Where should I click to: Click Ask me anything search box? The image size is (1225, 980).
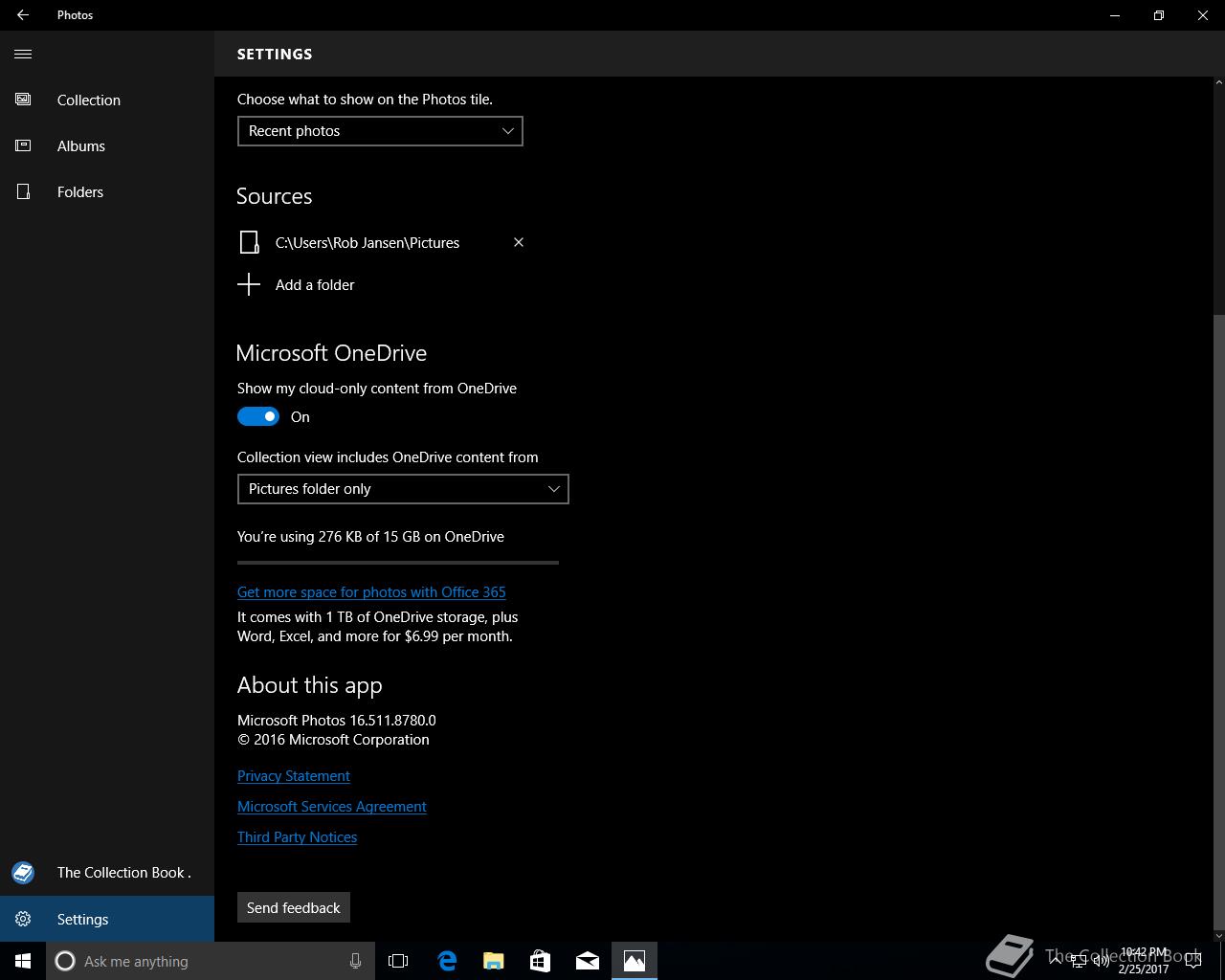click(211, 961)
